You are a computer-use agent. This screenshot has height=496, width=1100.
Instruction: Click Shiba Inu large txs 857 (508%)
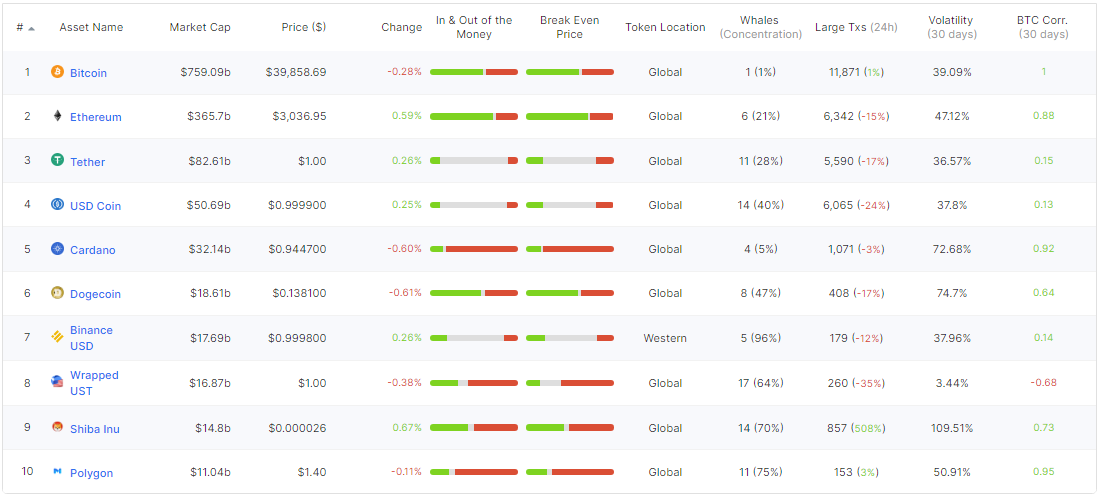click(856, 427)
